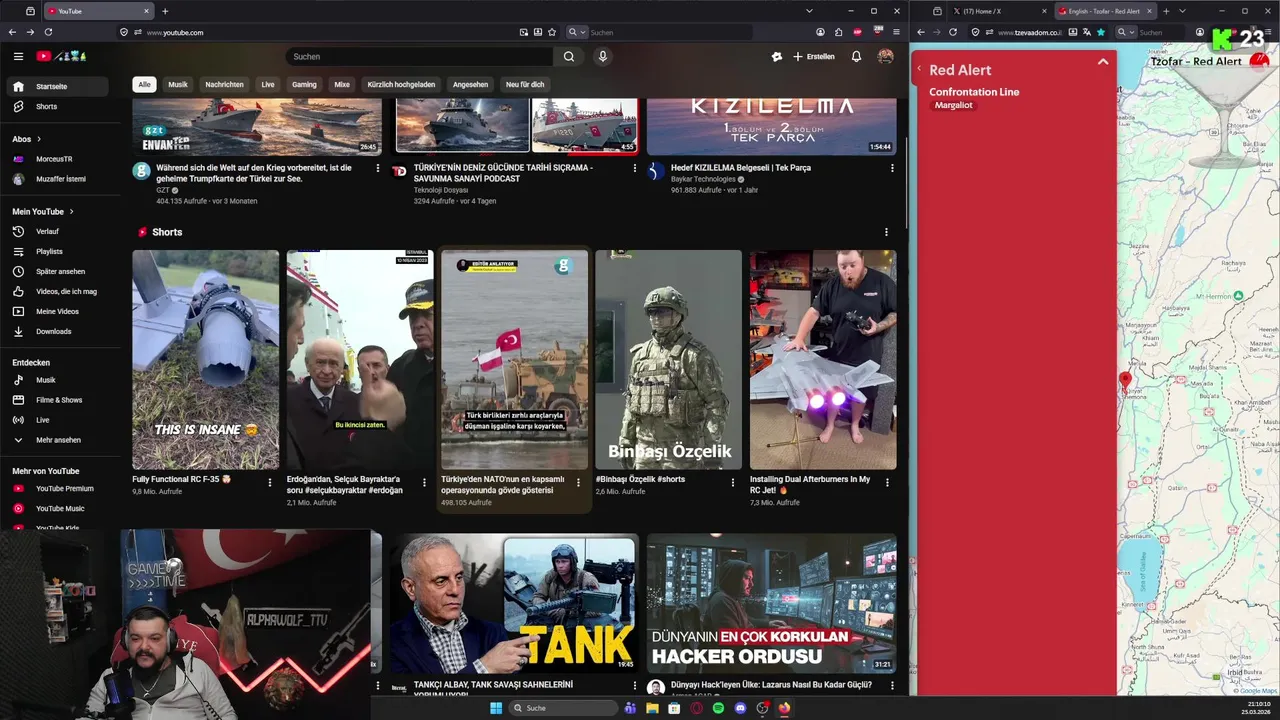
Task: Open options for Fully Functional RC F-35 short
Action: [270, 482]
